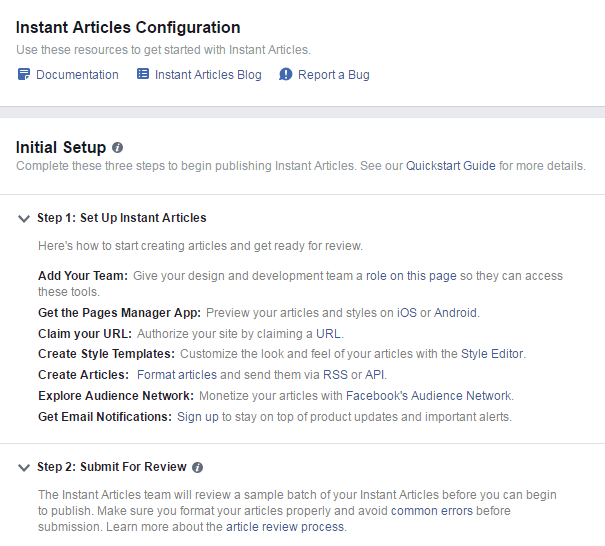Screen dimensions: 605x546
Task: Open the iOS app link
Action: pos(406,313)
